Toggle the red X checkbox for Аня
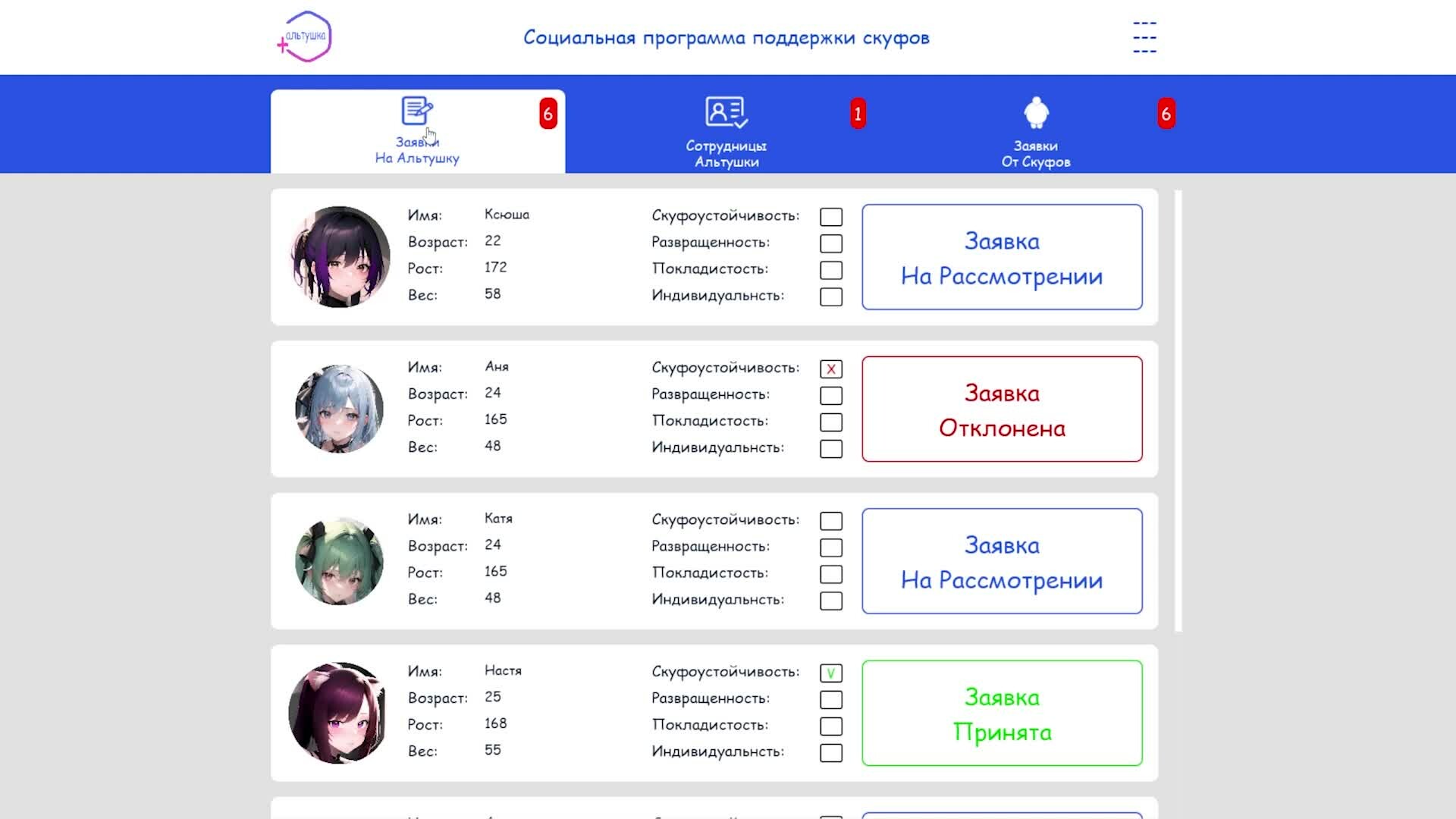Image resolution: width=1456 pixels, height=819 pixels. coord(831,369)
